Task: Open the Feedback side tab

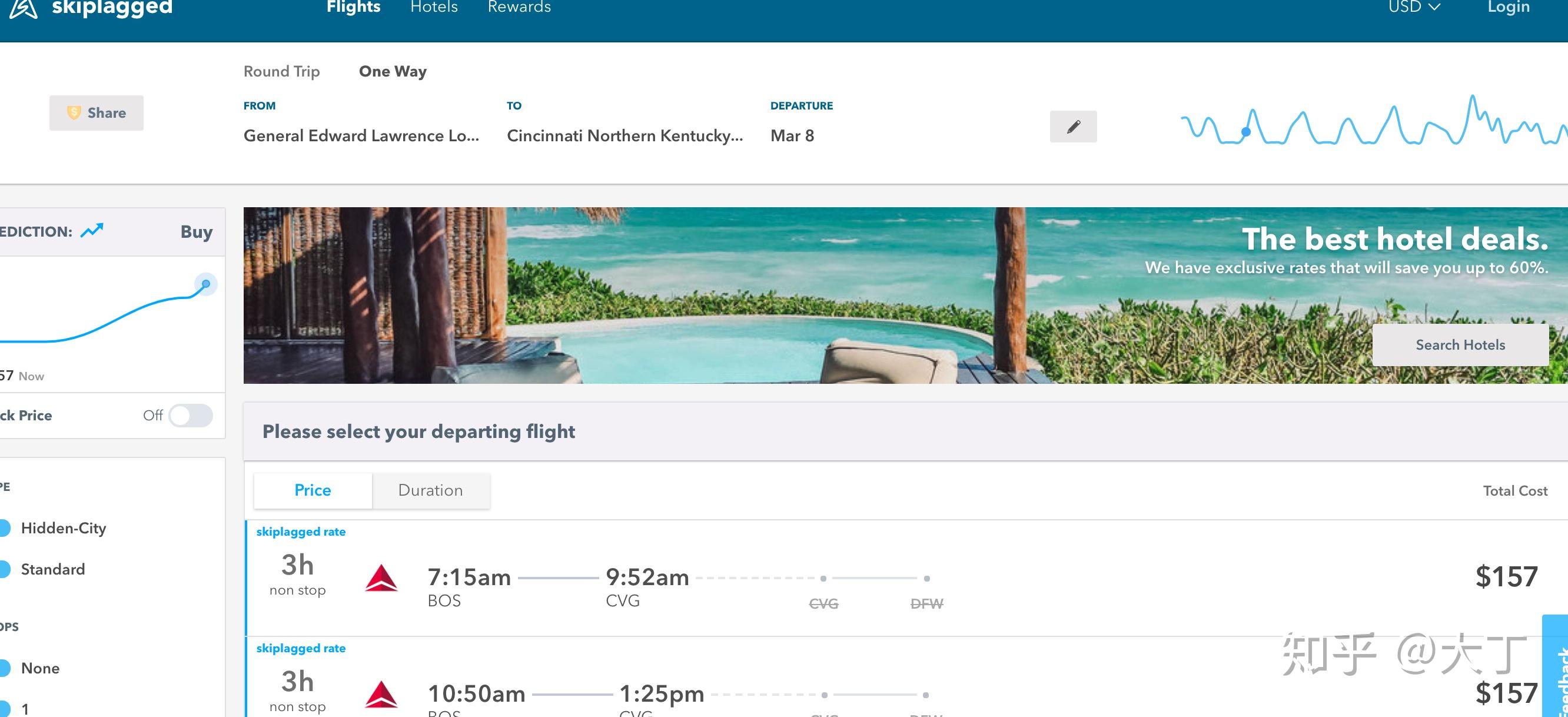Action: coord(1556,666)
